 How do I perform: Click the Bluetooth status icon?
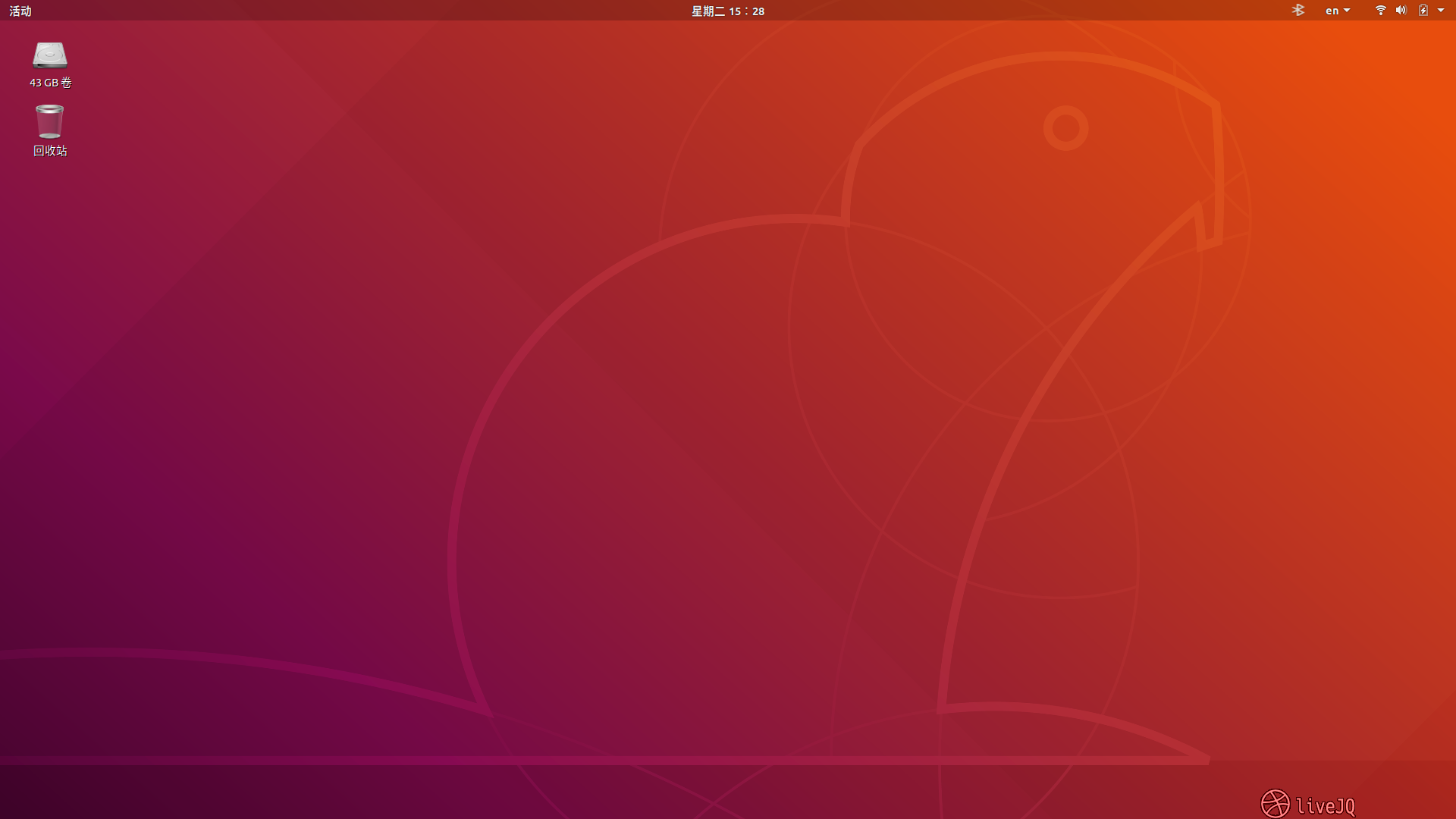1298,10
